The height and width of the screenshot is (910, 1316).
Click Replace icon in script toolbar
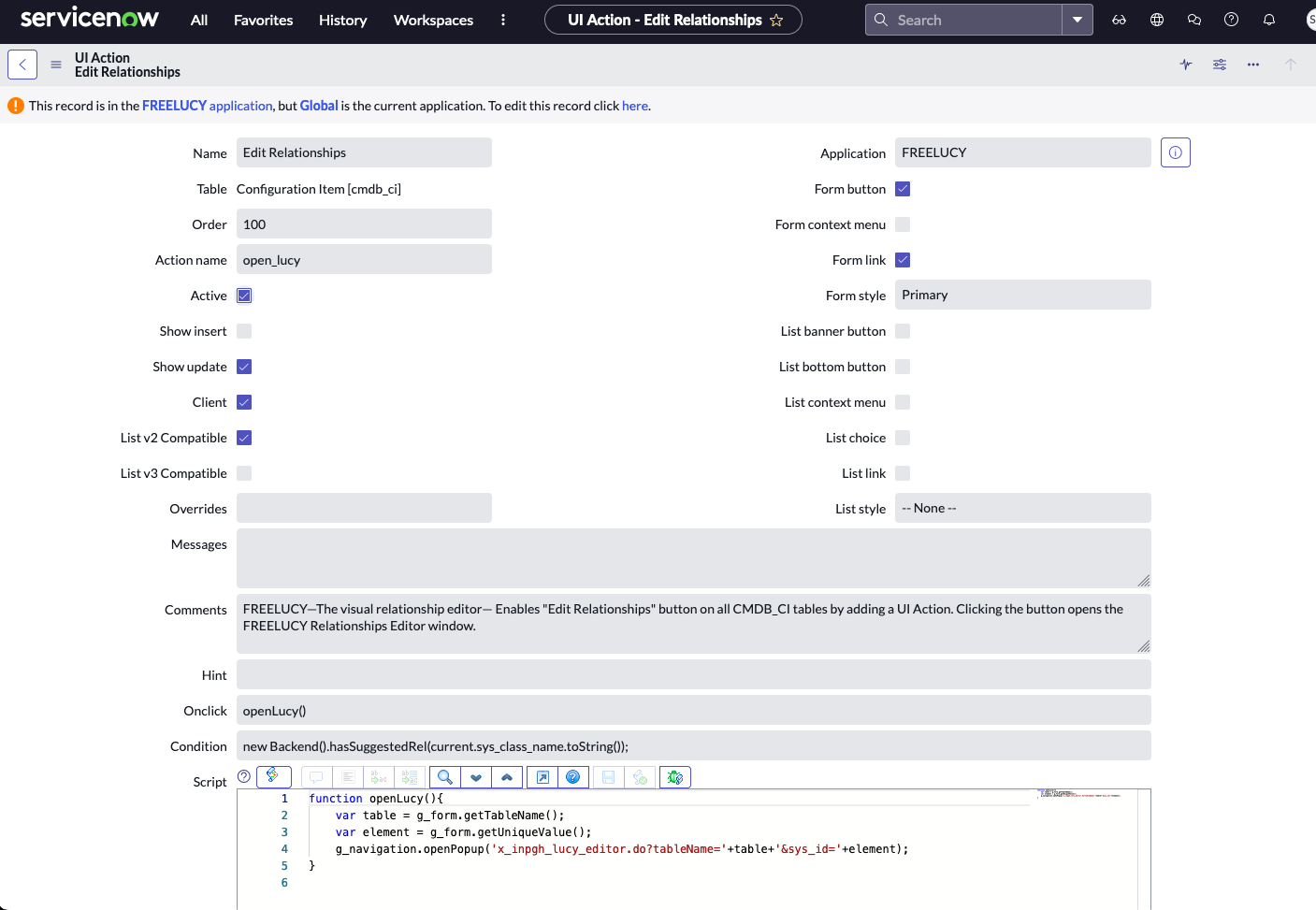(379, 777)
